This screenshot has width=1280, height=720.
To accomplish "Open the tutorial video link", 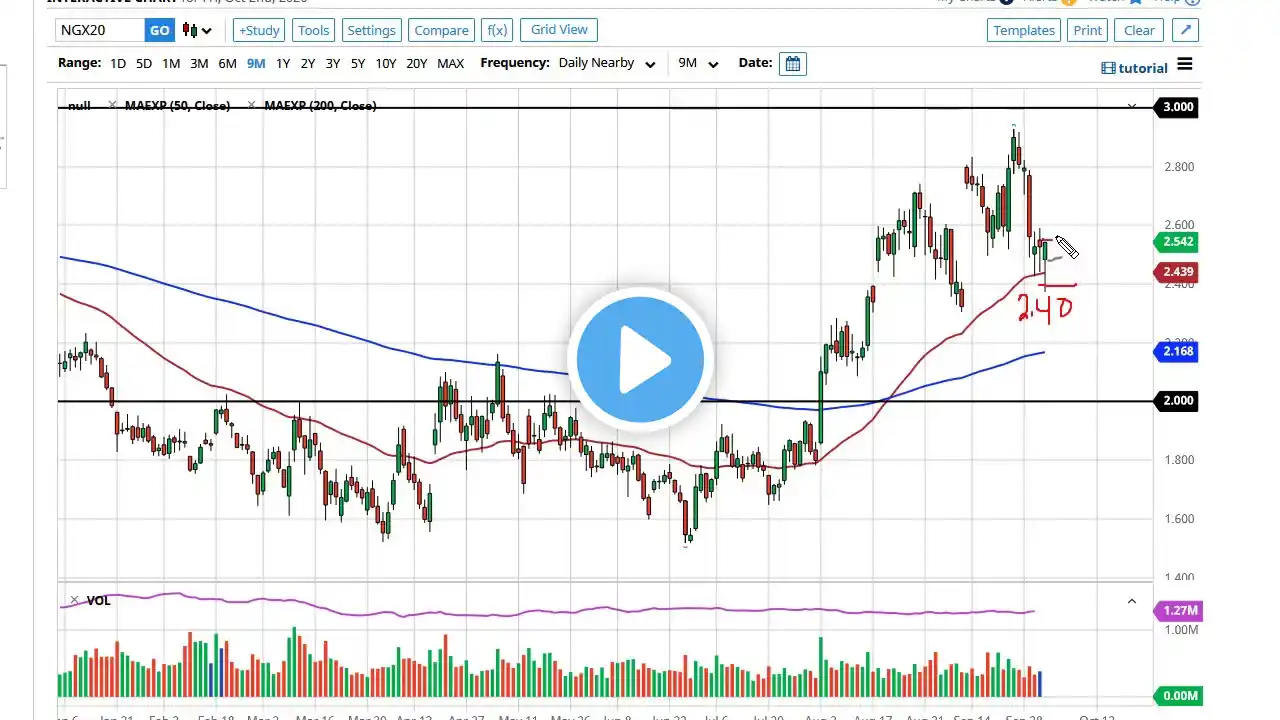I will pos(1135,68).
